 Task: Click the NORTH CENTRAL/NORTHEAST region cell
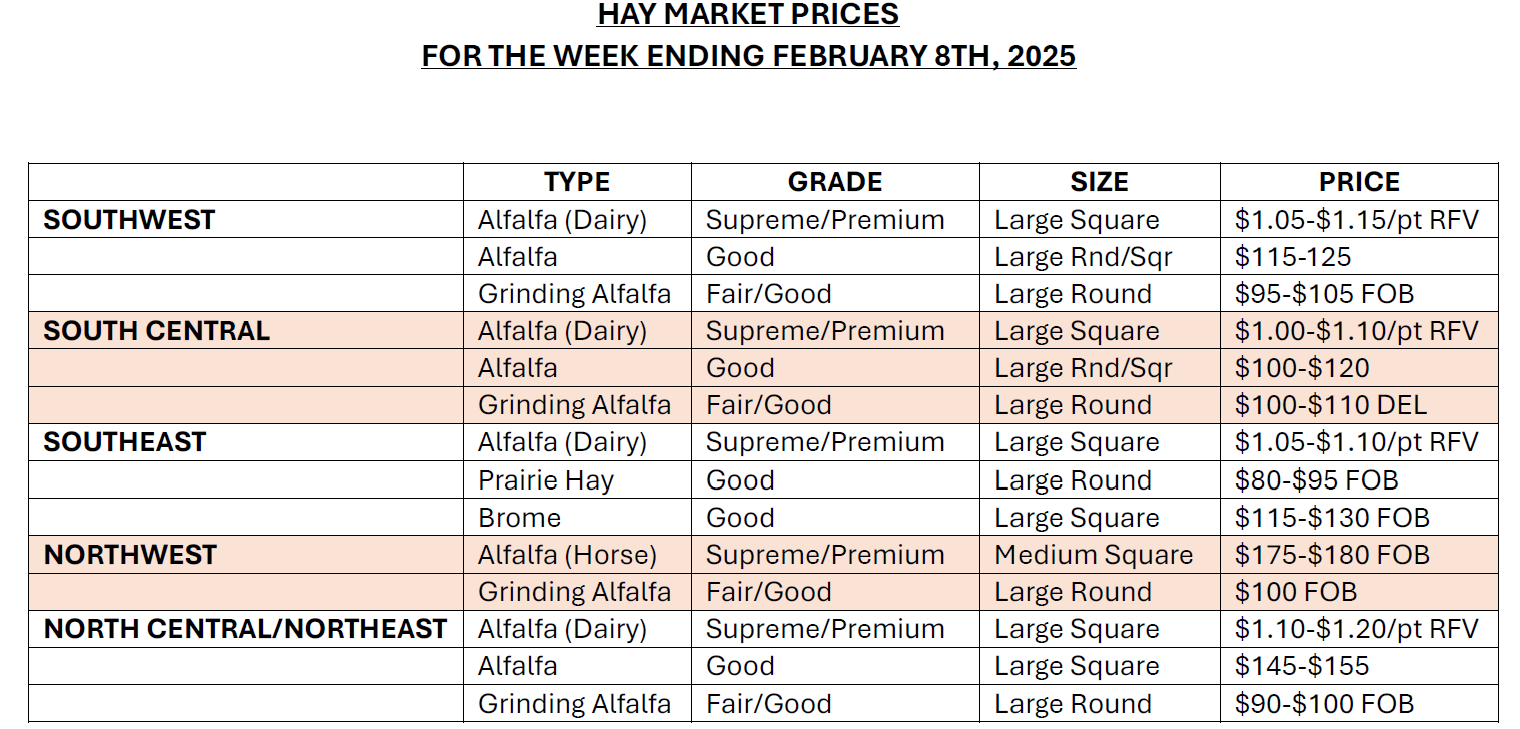245,629
